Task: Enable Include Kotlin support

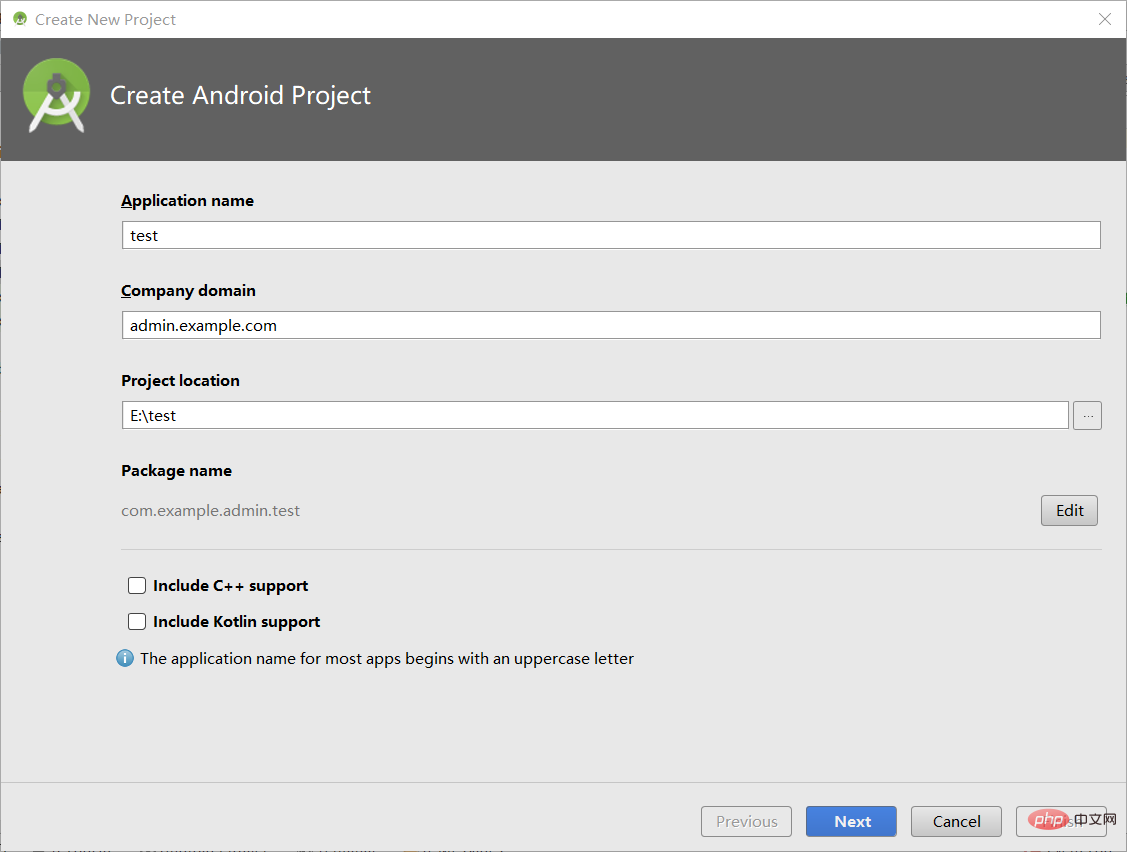Action: pos(136,621)
